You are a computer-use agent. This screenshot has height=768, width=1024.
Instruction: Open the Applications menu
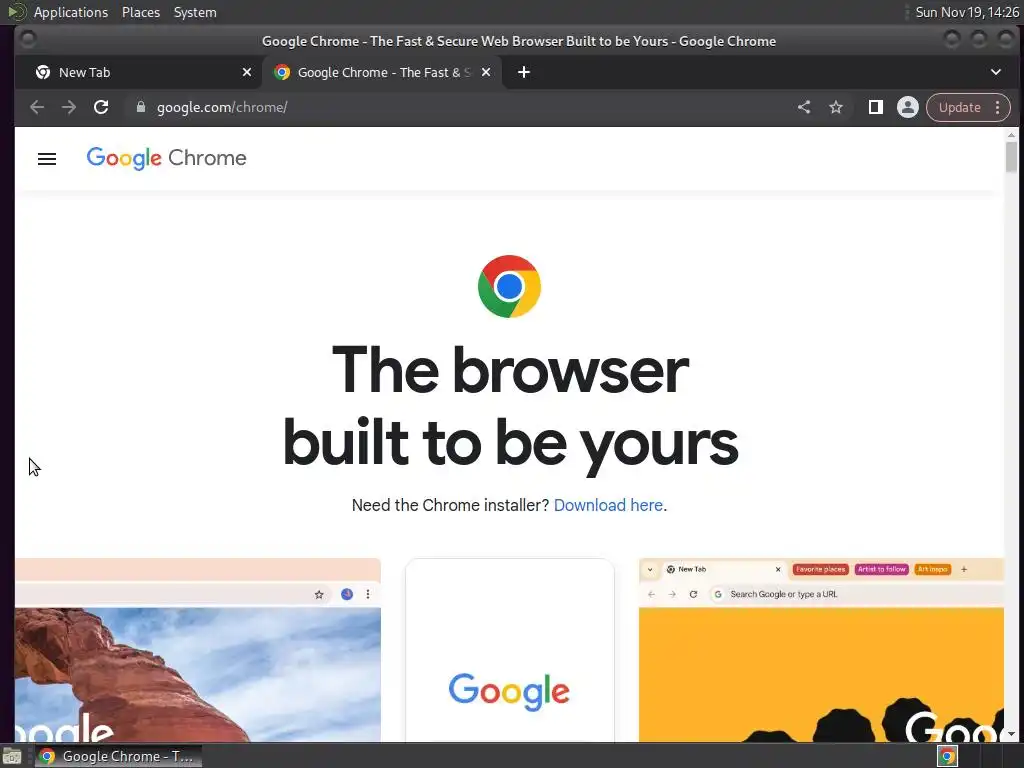71,12
